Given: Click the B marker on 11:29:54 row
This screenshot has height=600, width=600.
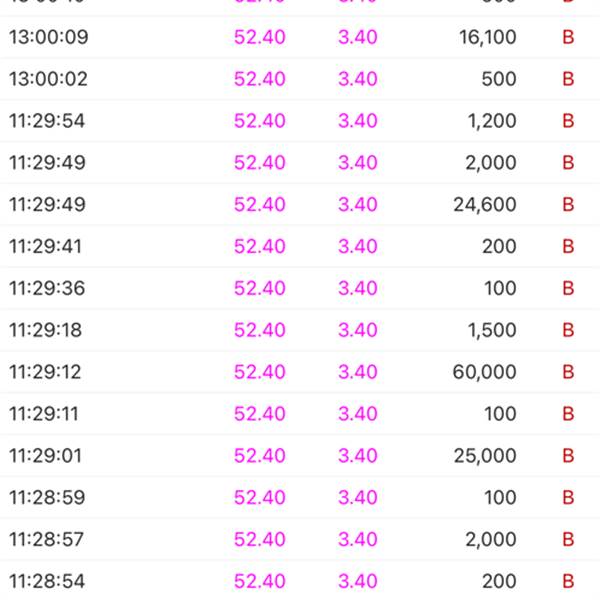Looking at the screenshot, I should (568, 121).
